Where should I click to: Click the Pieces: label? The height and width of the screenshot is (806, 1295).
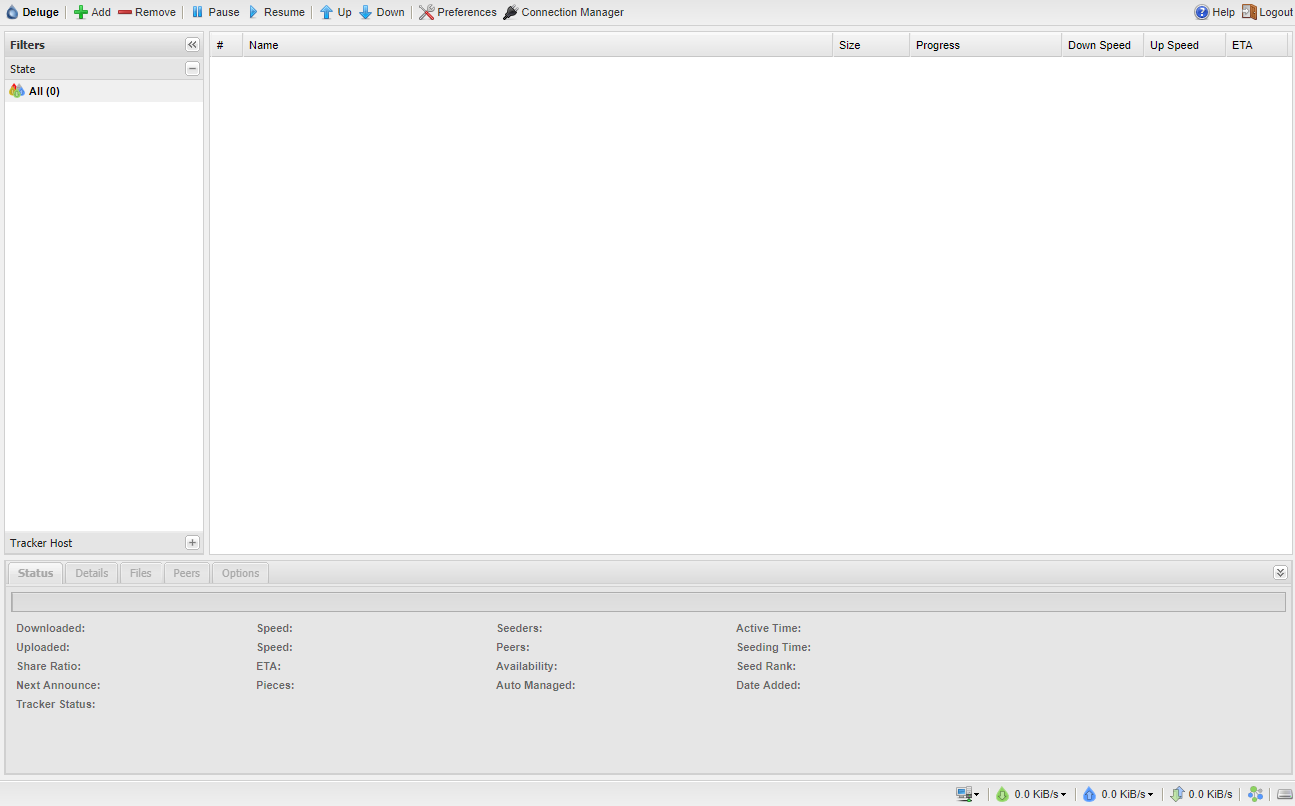click(x=275, y=685)
